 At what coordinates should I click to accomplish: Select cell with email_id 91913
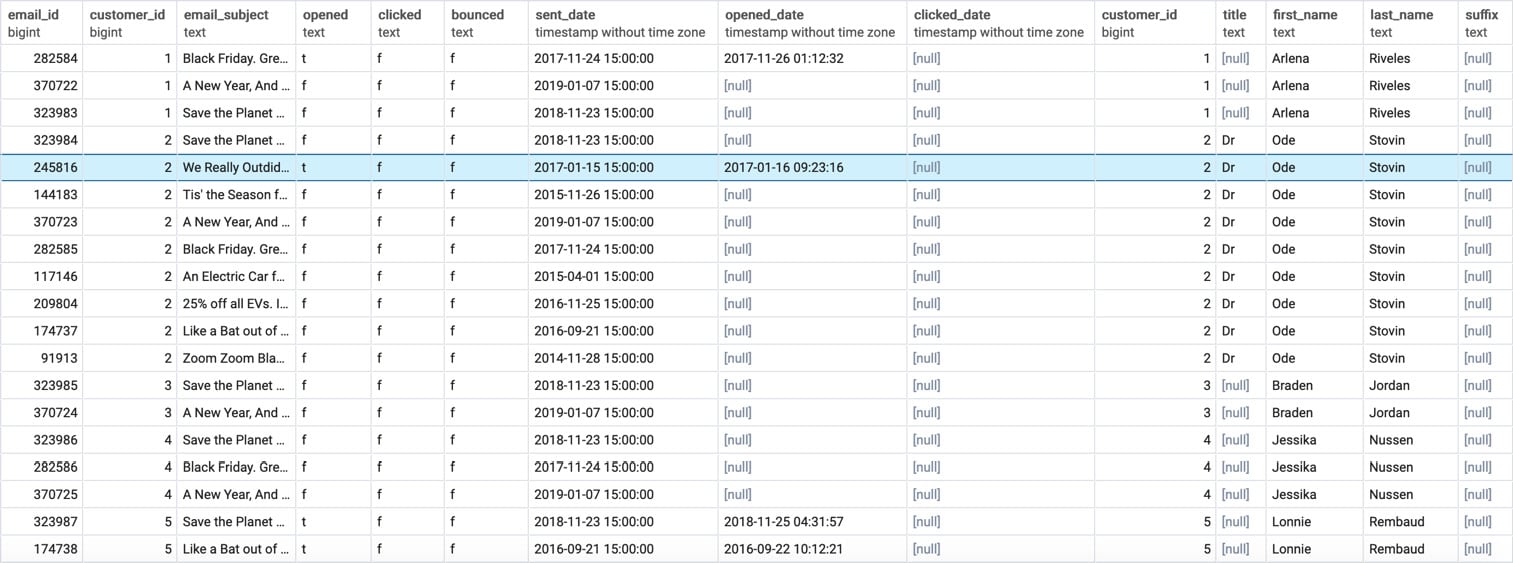tap(41, 358)
